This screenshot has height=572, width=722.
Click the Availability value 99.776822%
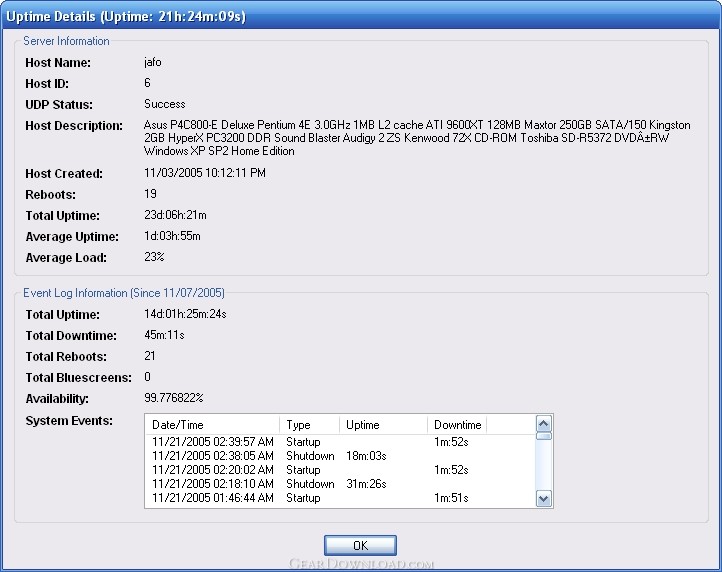point(174,398)
